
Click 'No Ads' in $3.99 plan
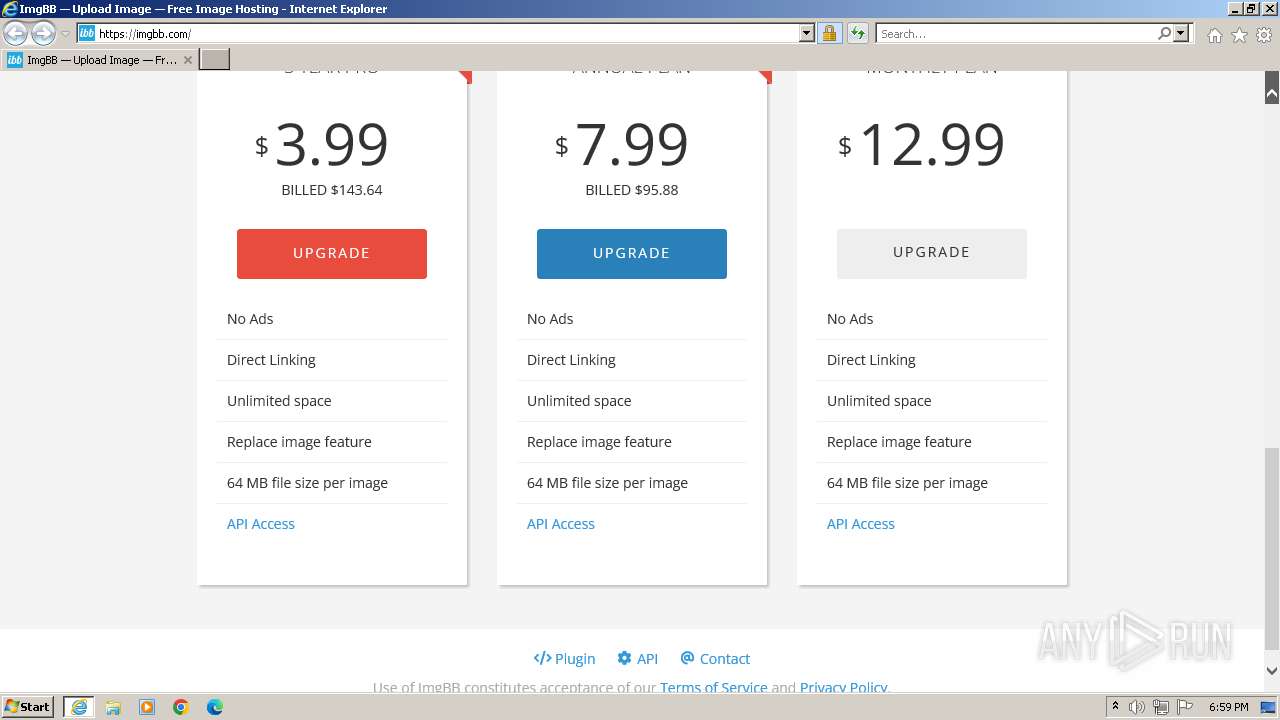click(x=250, y=319)
